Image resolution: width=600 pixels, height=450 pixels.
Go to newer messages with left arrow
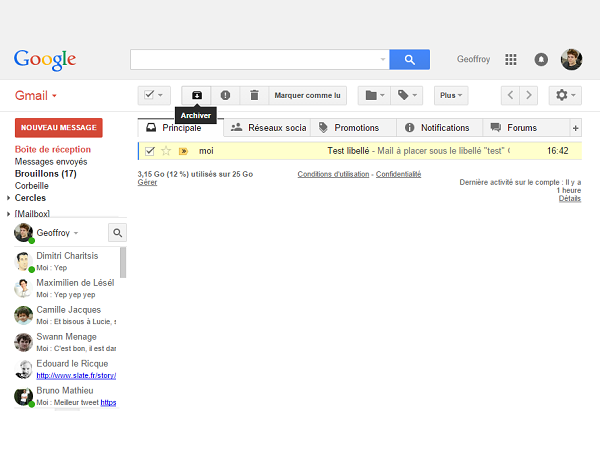510,95
